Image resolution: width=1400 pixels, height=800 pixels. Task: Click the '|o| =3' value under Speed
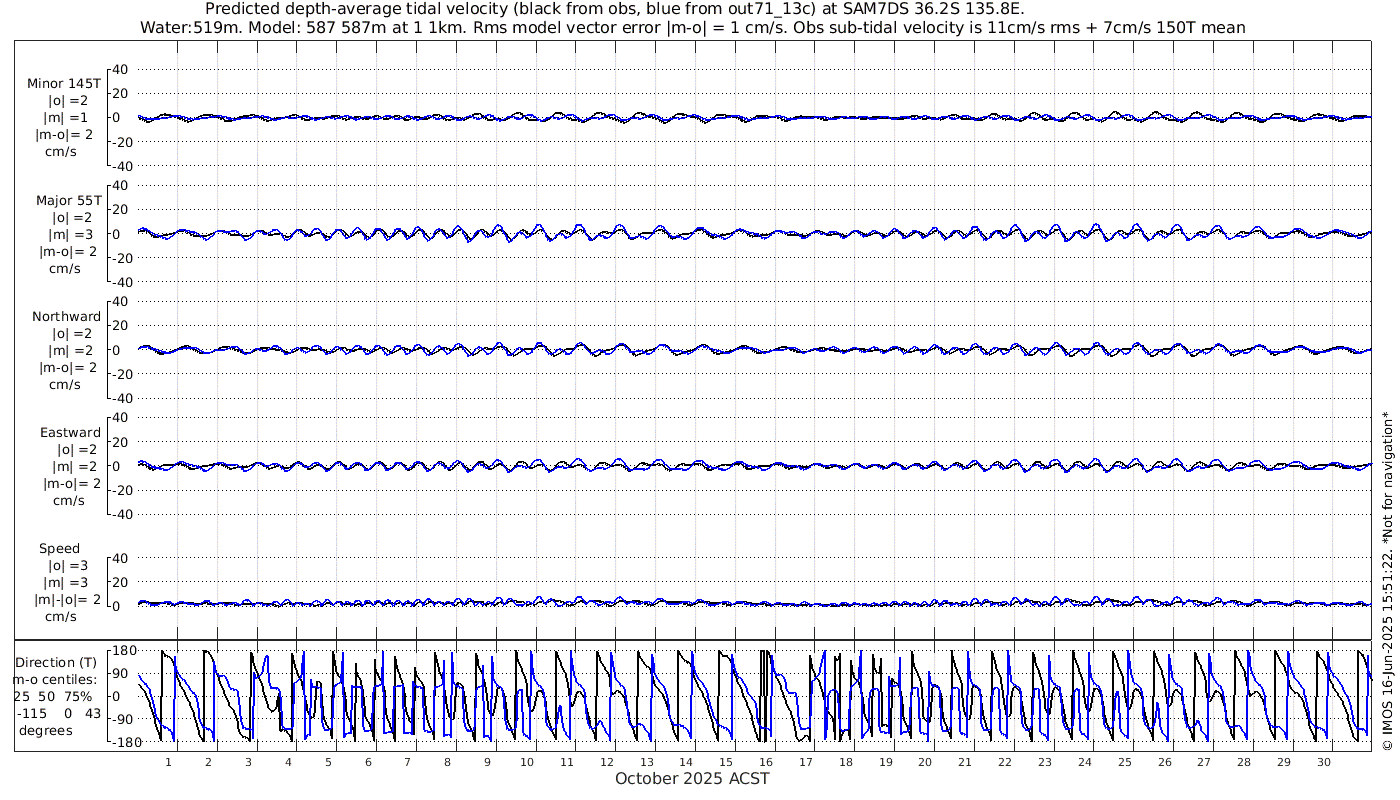pos(68,566)
